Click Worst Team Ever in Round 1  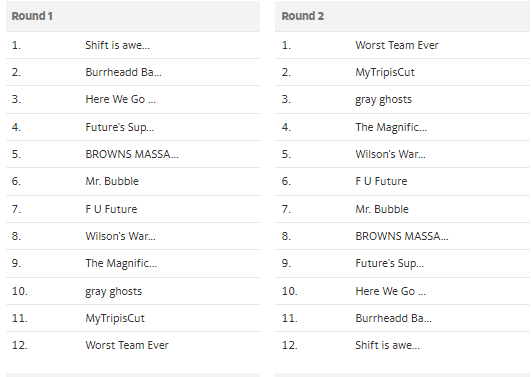[127, 345]
